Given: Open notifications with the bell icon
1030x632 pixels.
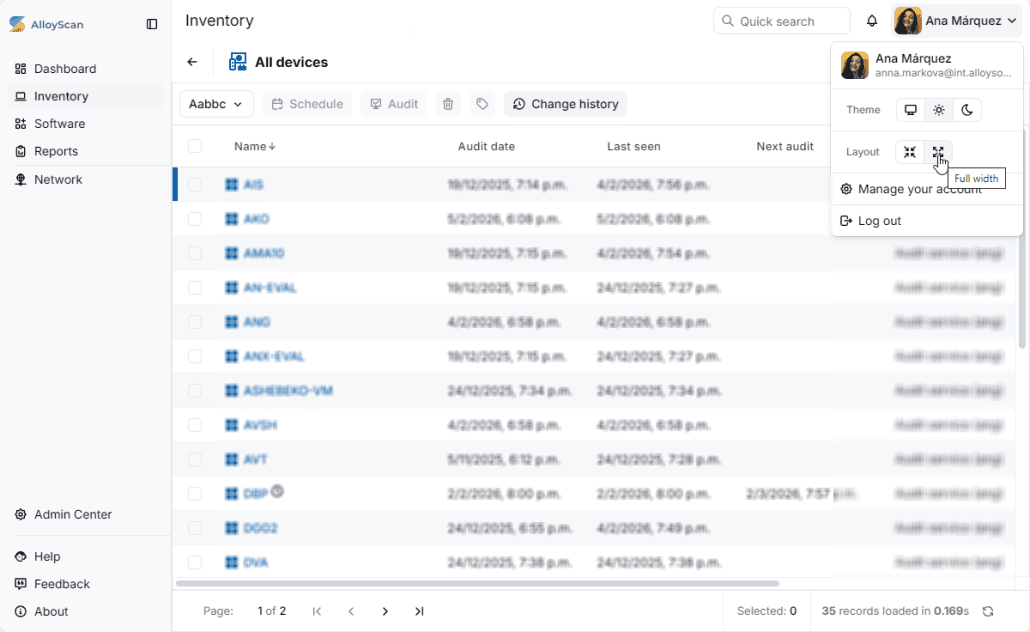Looking at the screenshot, I should 872,21.
